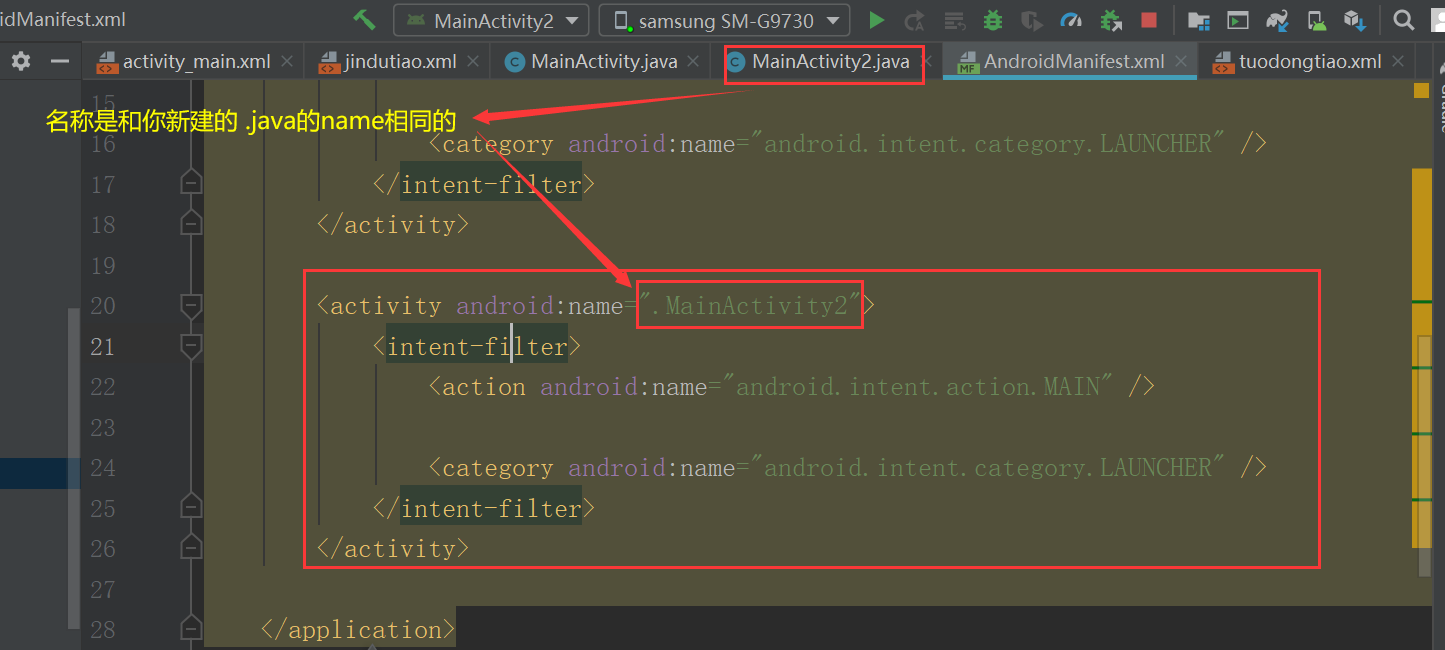The image size is (1445, 650).
Task: Build the project using the hammer icon
Action: pos(363,19)
